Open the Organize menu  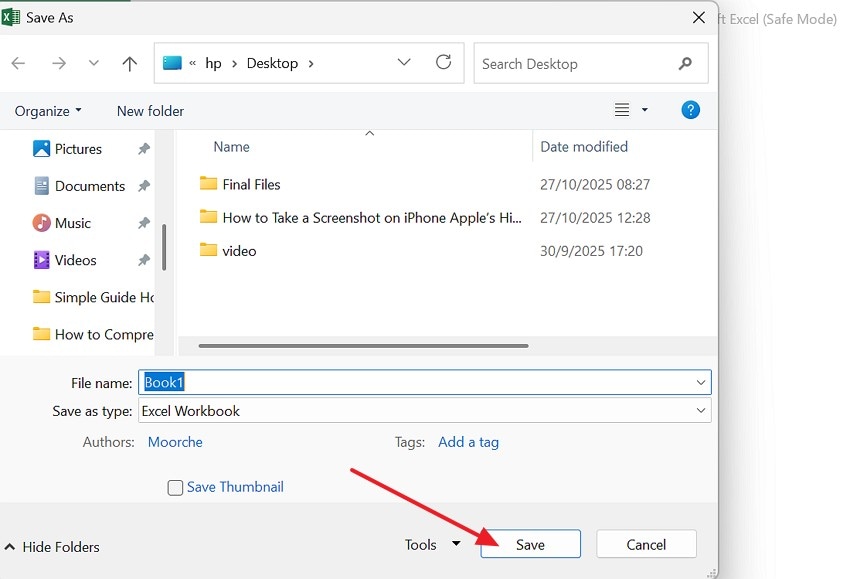coord(48,111)
